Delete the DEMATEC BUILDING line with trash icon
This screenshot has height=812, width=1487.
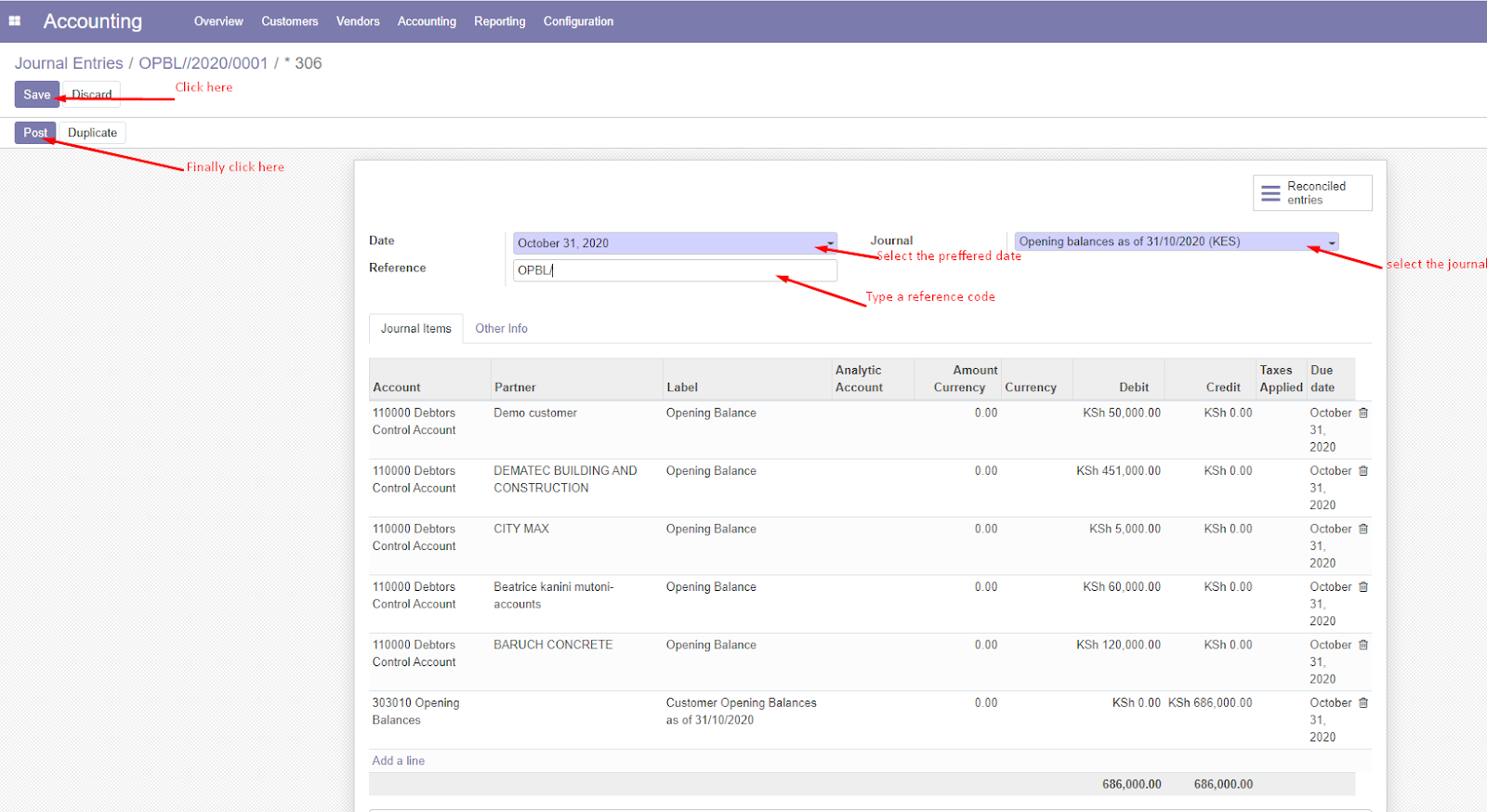click(x=1363, y=471)
